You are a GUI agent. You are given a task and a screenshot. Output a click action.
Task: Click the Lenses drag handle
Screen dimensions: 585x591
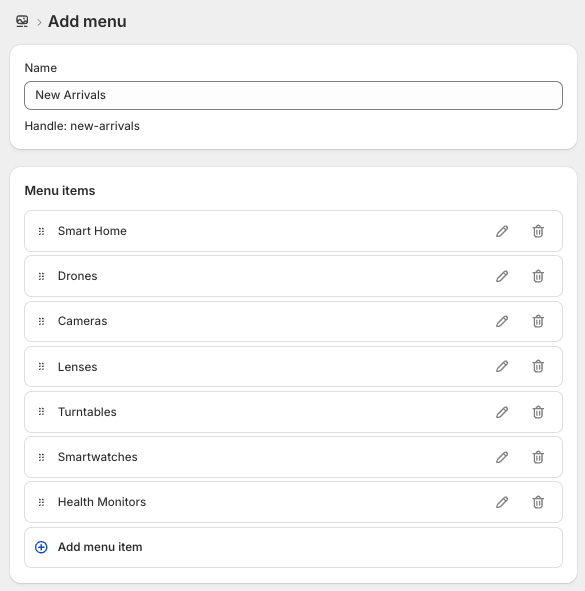tap(41, 366)
